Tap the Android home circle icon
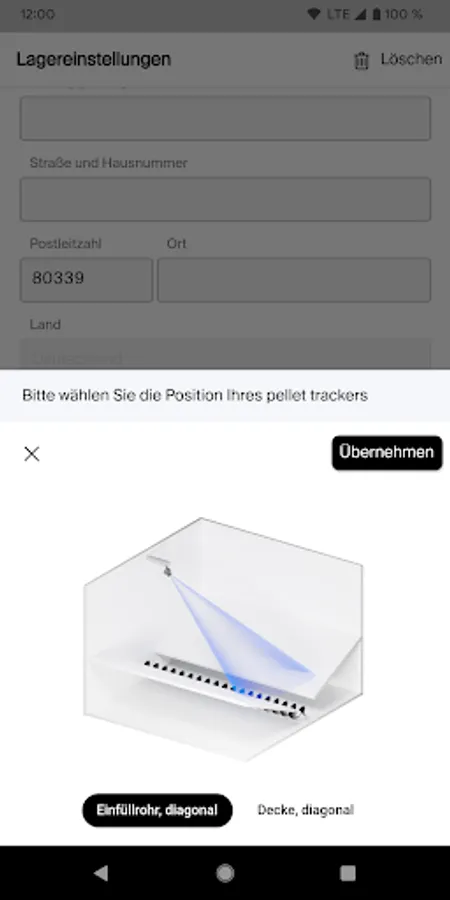 point(225,873)
